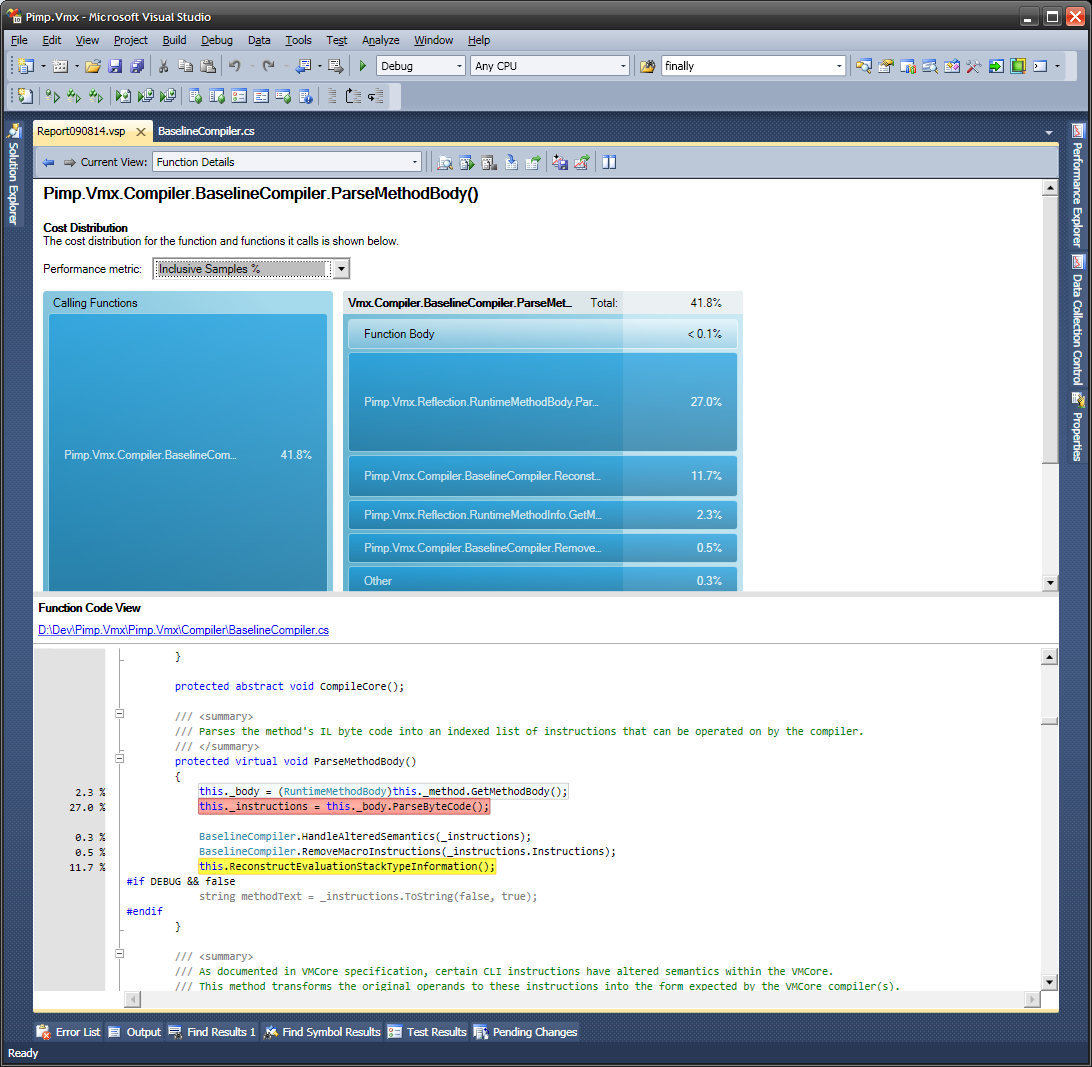Viewport: 1092px width, 1067px height.
Task: Navigate forward with the gray right arrow
Action: 70,162
